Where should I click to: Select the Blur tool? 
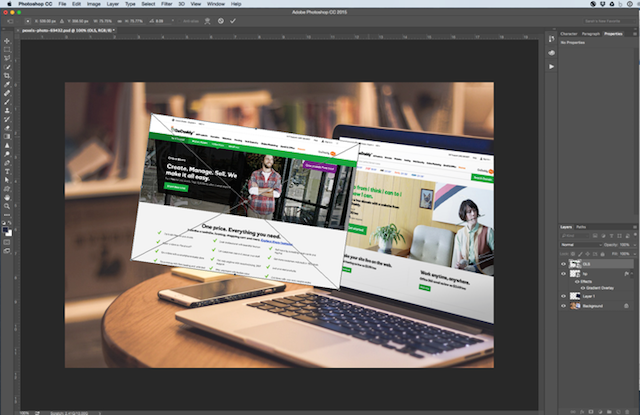point(7,145)
